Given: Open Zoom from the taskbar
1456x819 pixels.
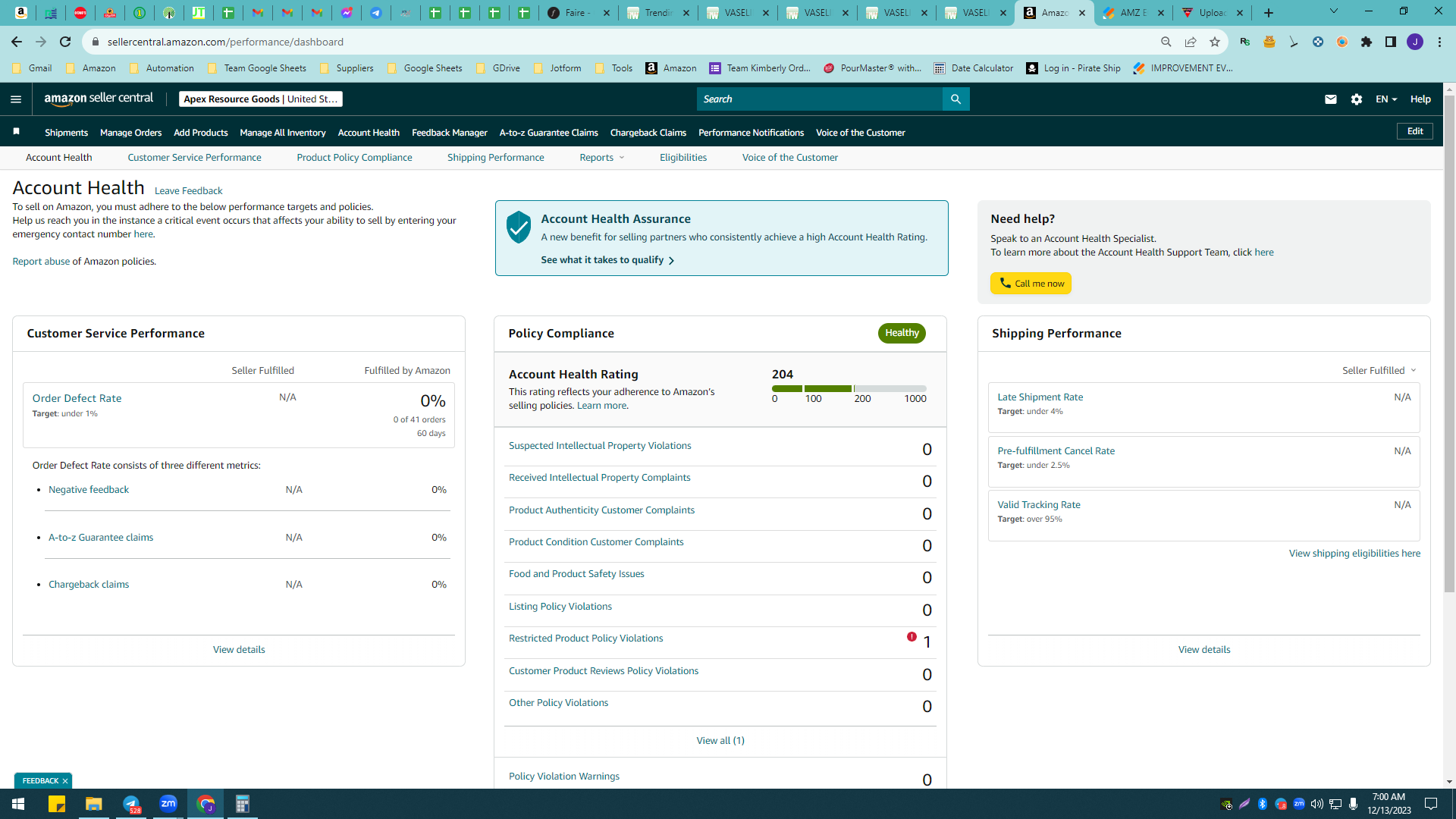Looking at the screenshot, I should 168,804.
